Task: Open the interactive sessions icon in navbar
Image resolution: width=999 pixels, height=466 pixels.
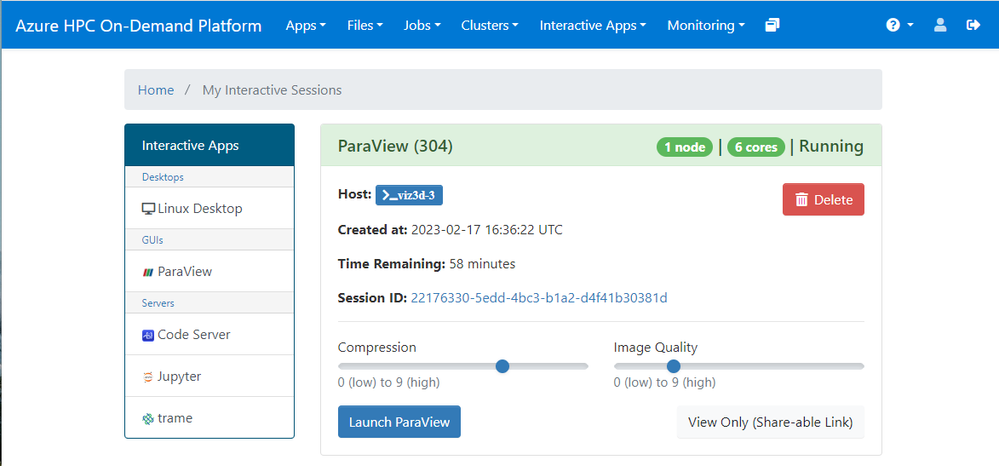Action: click(x=772, y=25)
